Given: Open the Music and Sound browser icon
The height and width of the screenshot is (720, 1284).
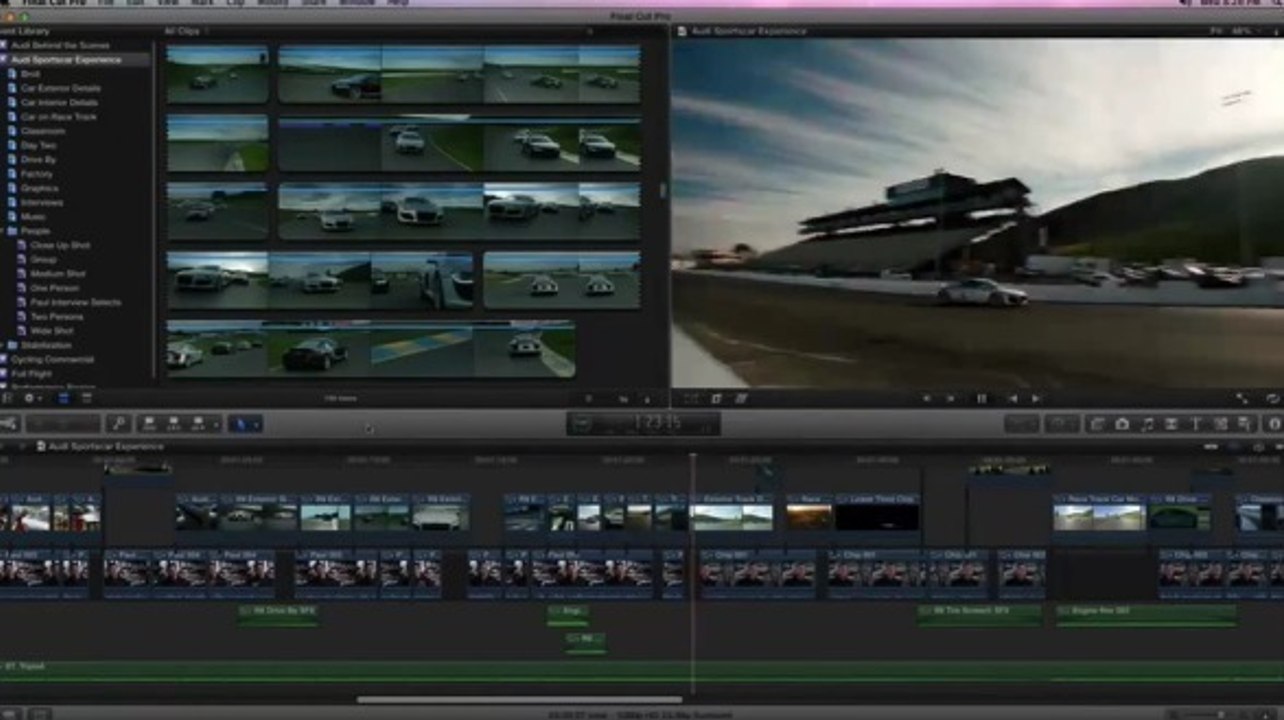Looking at the screenshot, I should 1146,424.
